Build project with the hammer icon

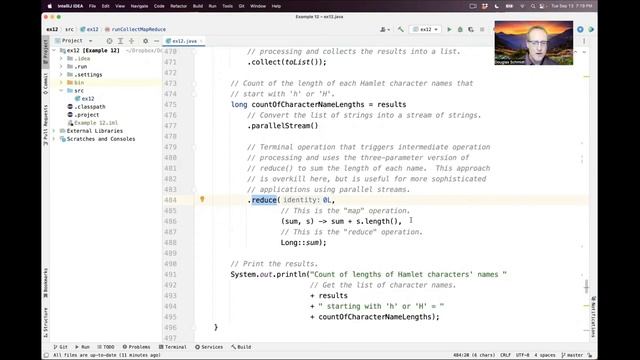click(x=401, y=29)
